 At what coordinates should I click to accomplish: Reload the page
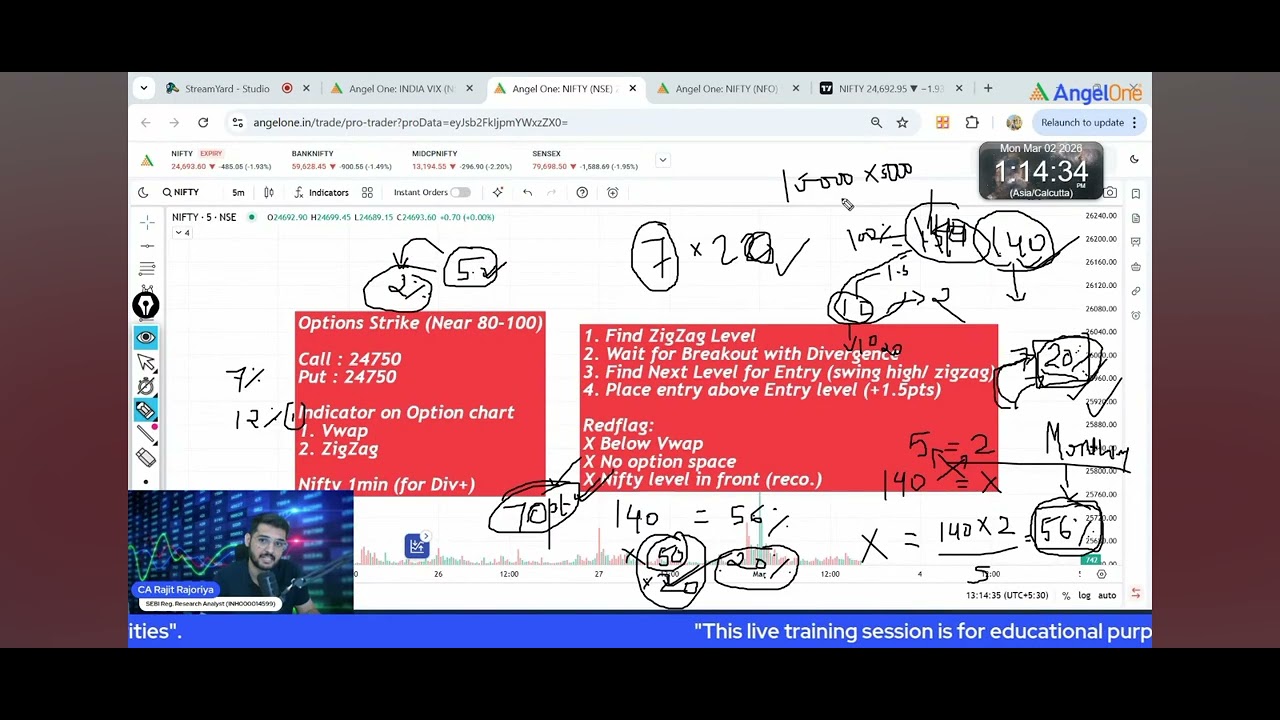pos(203,122)
